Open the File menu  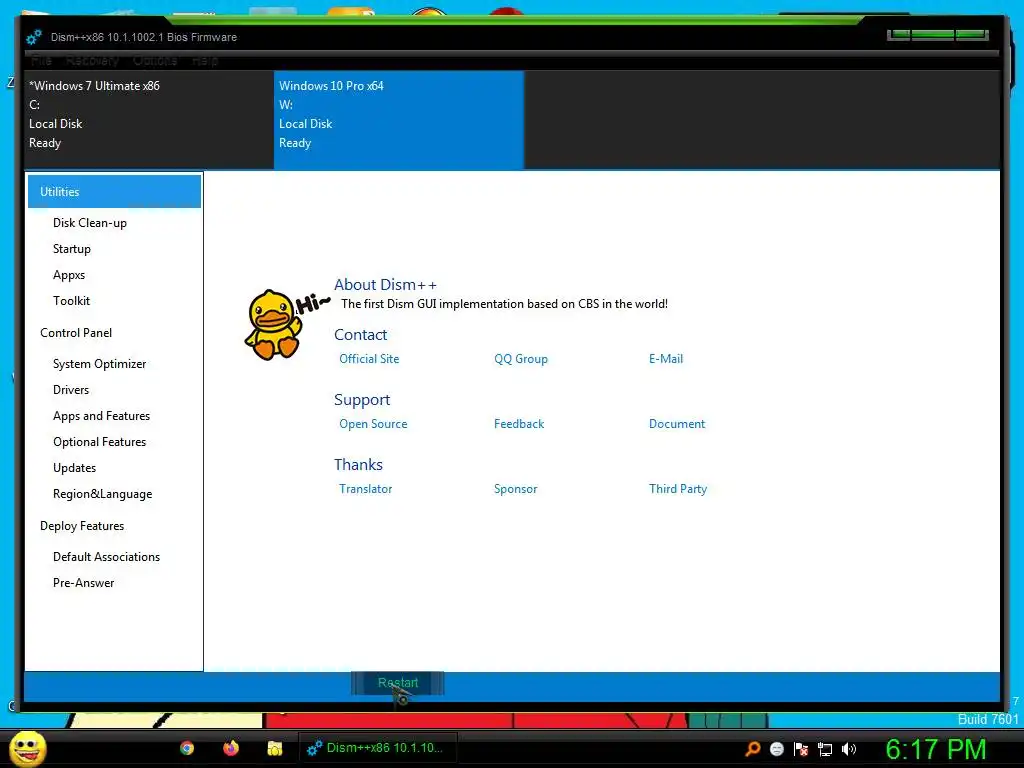click(41, 61)
